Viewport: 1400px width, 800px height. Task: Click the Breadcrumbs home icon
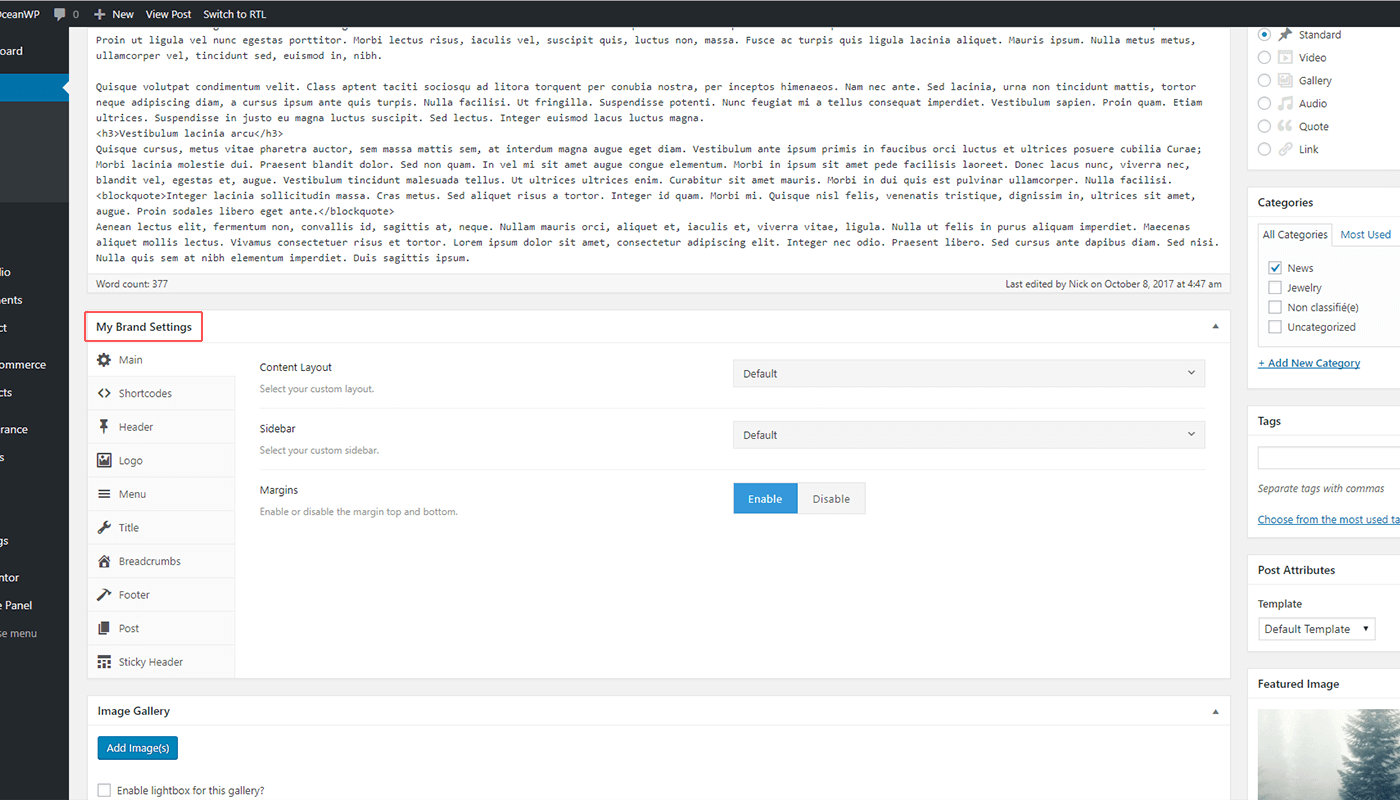click(104, 562)
